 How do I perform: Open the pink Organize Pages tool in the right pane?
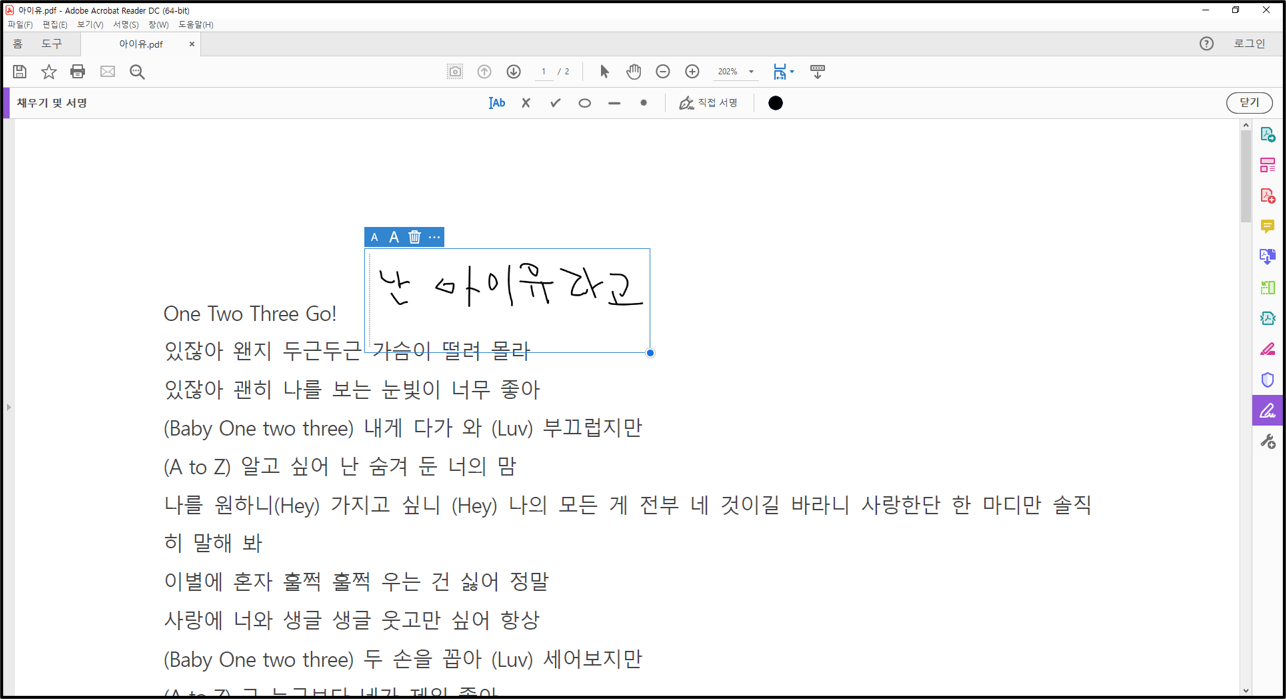[1267, 165]
